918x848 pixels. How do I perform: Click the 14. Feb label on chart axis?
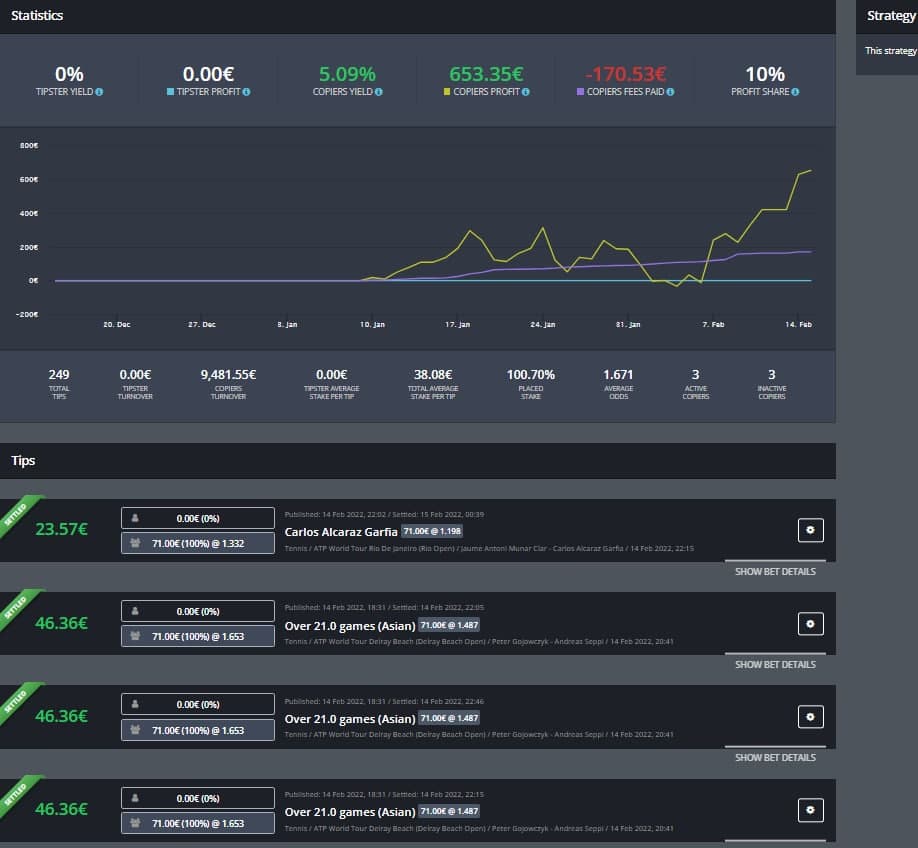click(799, 324)
